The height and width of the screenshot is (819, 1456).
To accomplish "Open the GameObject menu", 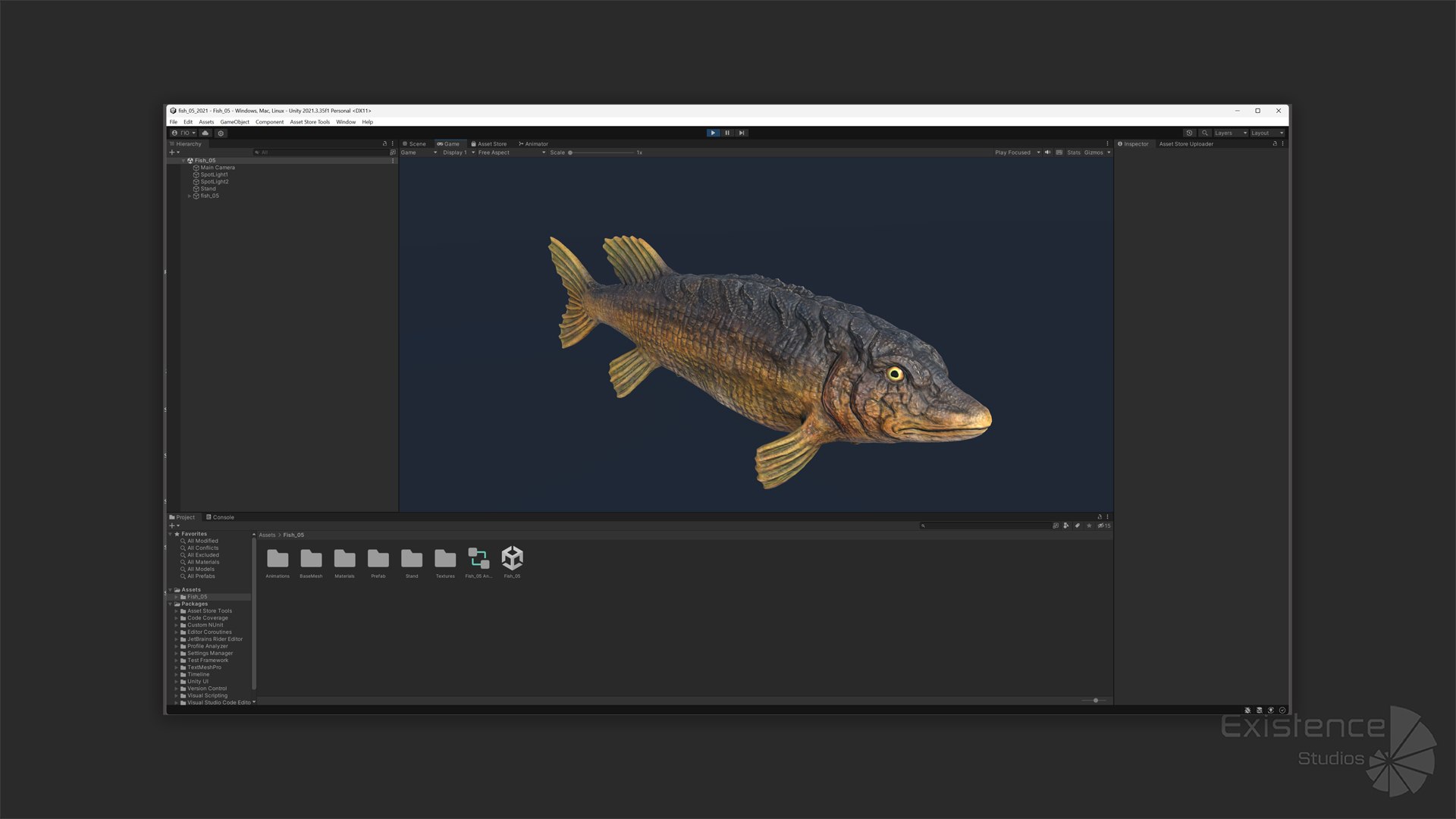I will click(x=234, y=121).
